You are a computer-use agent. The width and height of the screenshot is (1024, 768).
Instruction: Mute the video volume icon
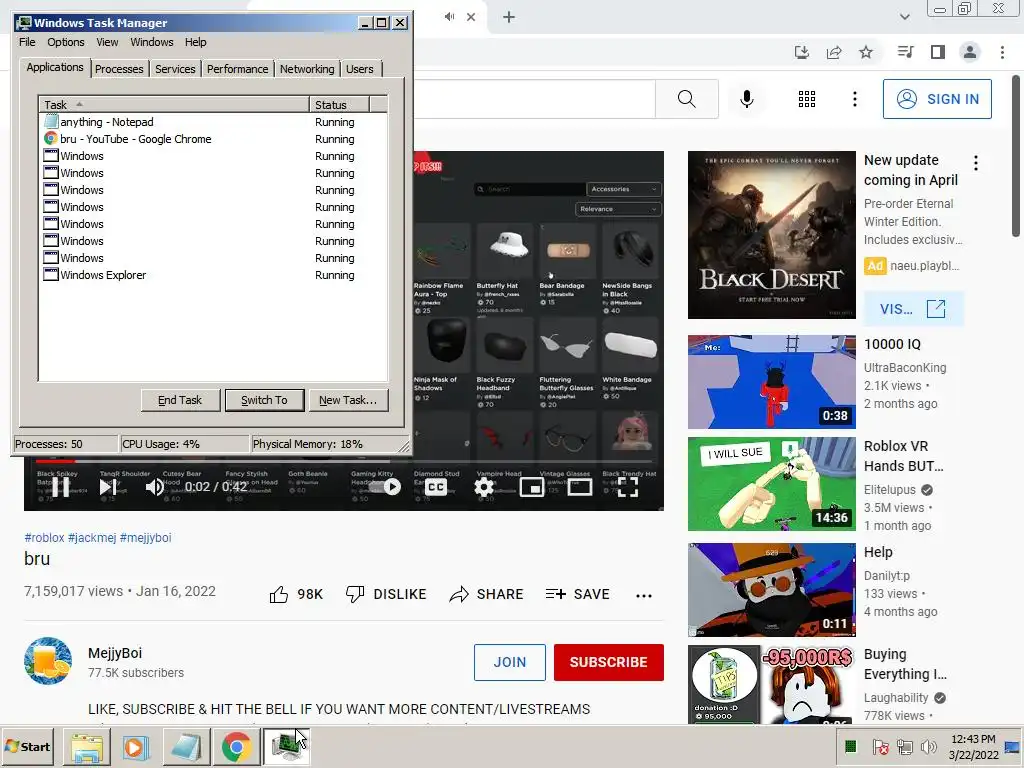155,487
